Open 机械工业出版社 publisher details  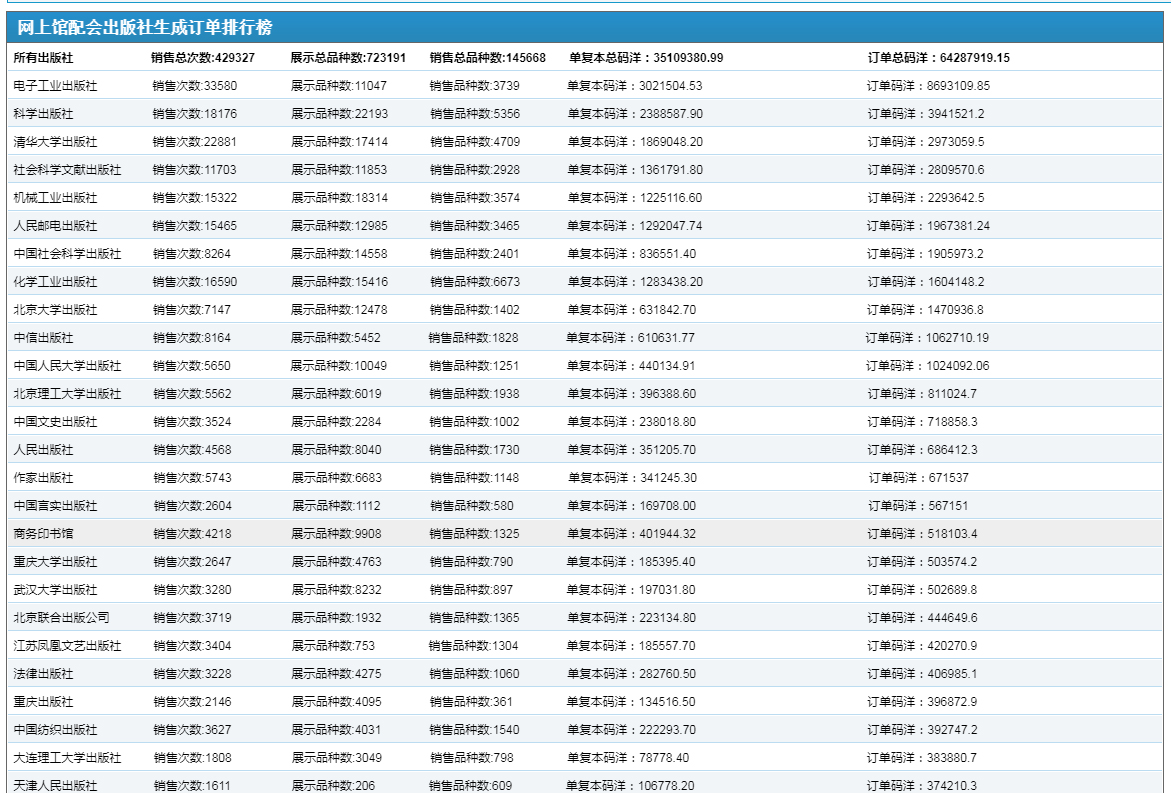tap(55, 198)
